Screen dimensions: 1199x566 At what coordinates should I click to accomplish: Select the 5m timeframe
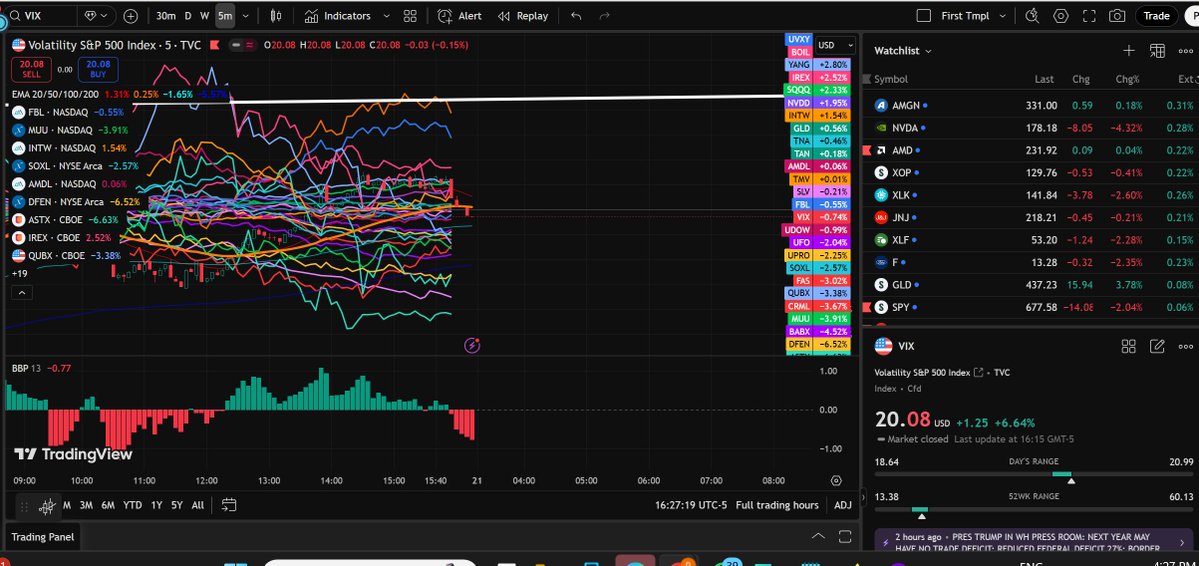coord(225,15)
